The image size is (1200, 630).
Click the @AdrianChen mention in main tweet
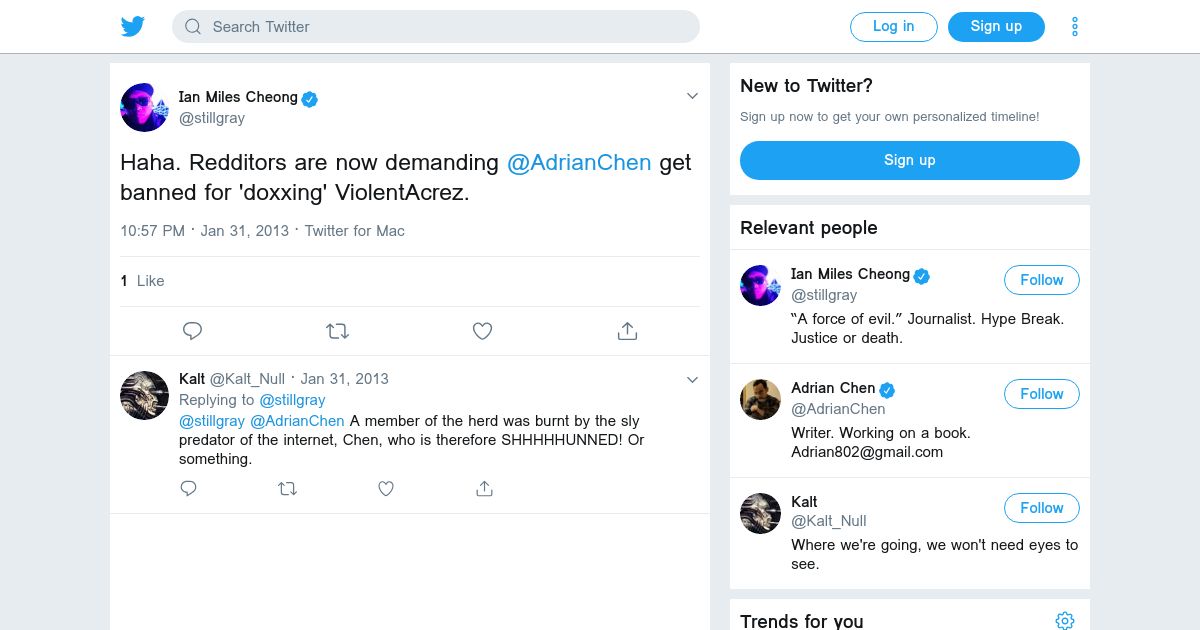(x=579, y=163)
